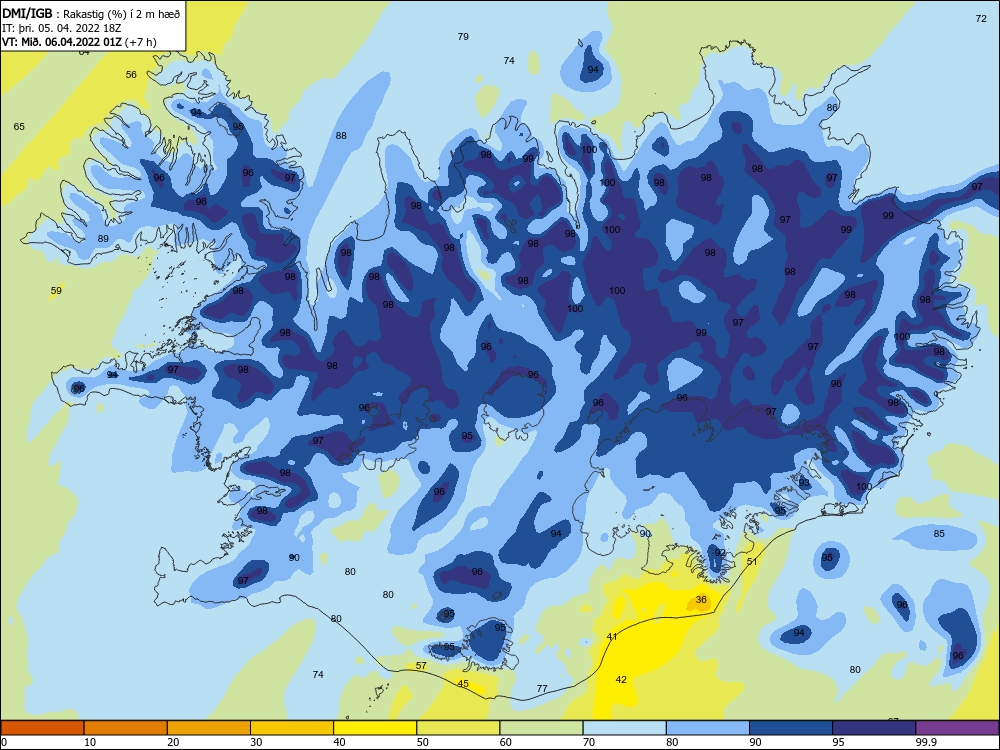
Task: Click the humidity value 77 on the map
Action: tap(542, 688)
